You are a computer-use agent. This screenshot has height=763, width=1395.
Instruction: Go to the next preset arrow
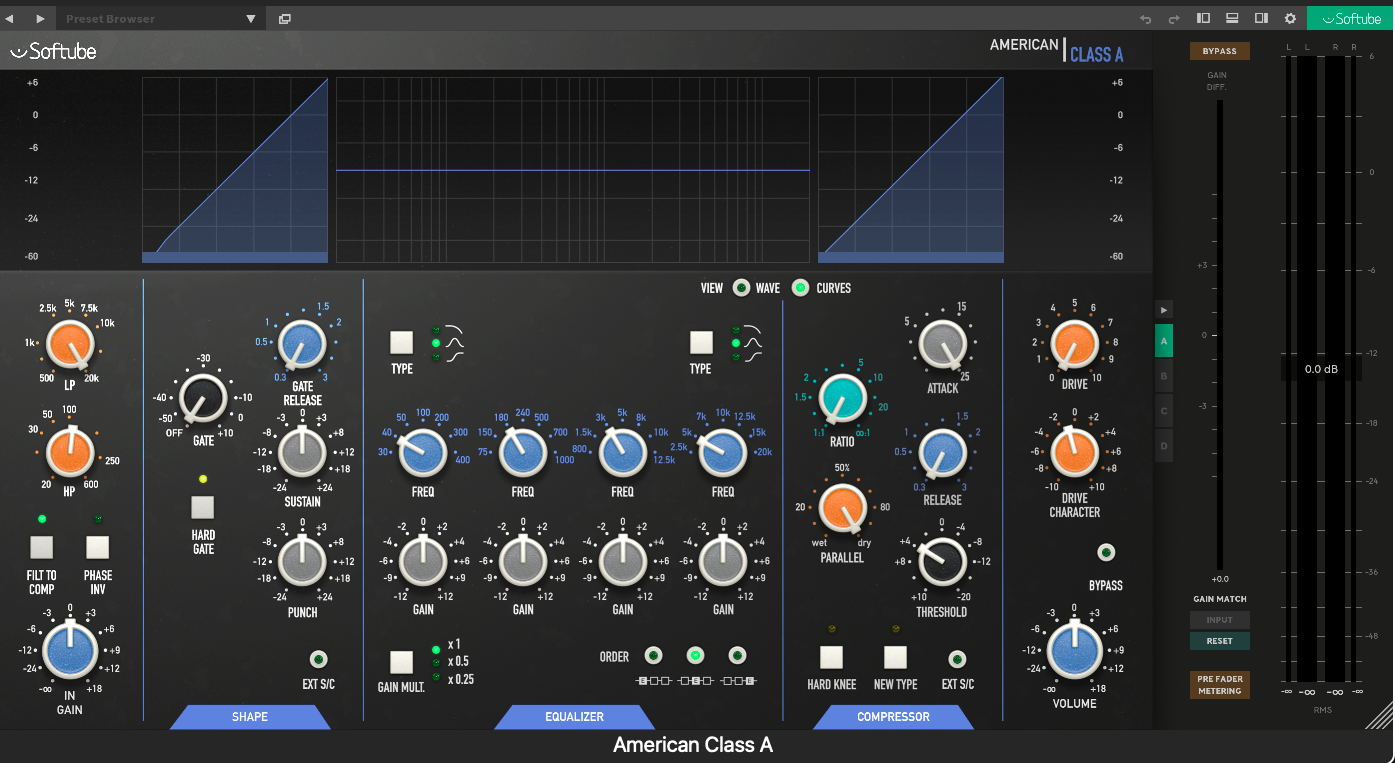tap(40, 19)
